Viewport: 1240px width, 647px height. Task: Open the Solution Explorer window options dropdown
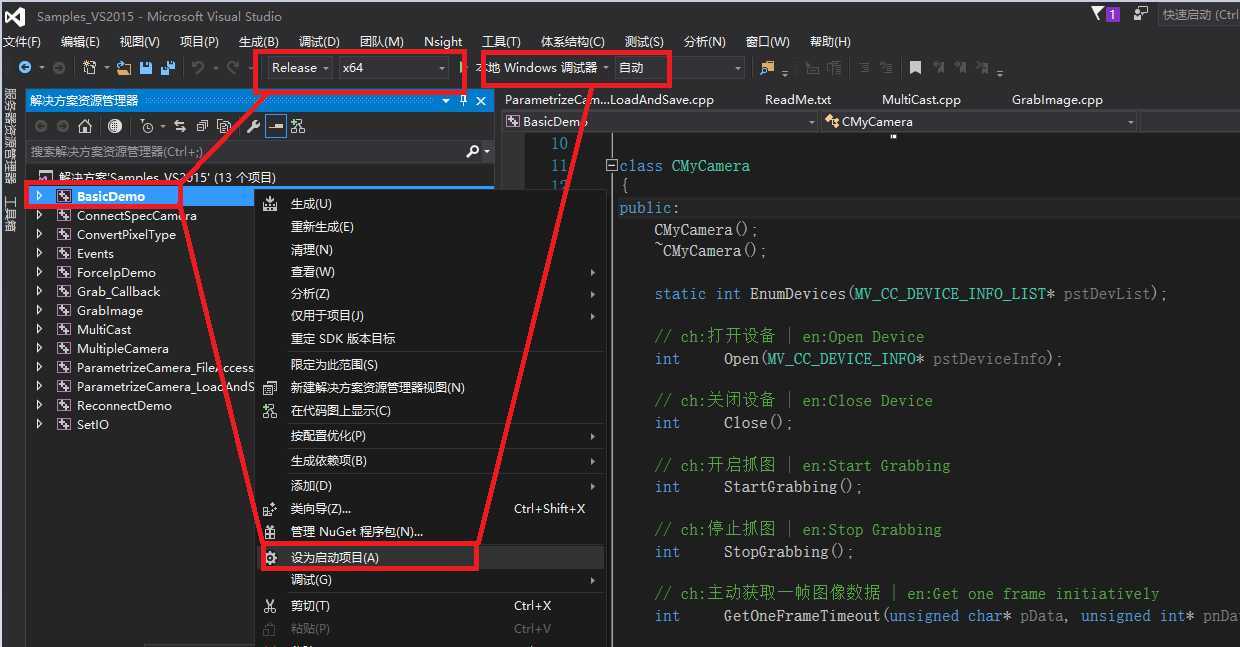click(446, 100)
